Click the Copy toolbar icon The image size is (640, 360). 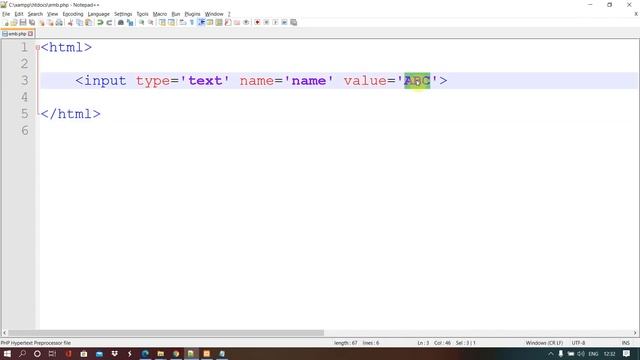[x=79, y=22]
